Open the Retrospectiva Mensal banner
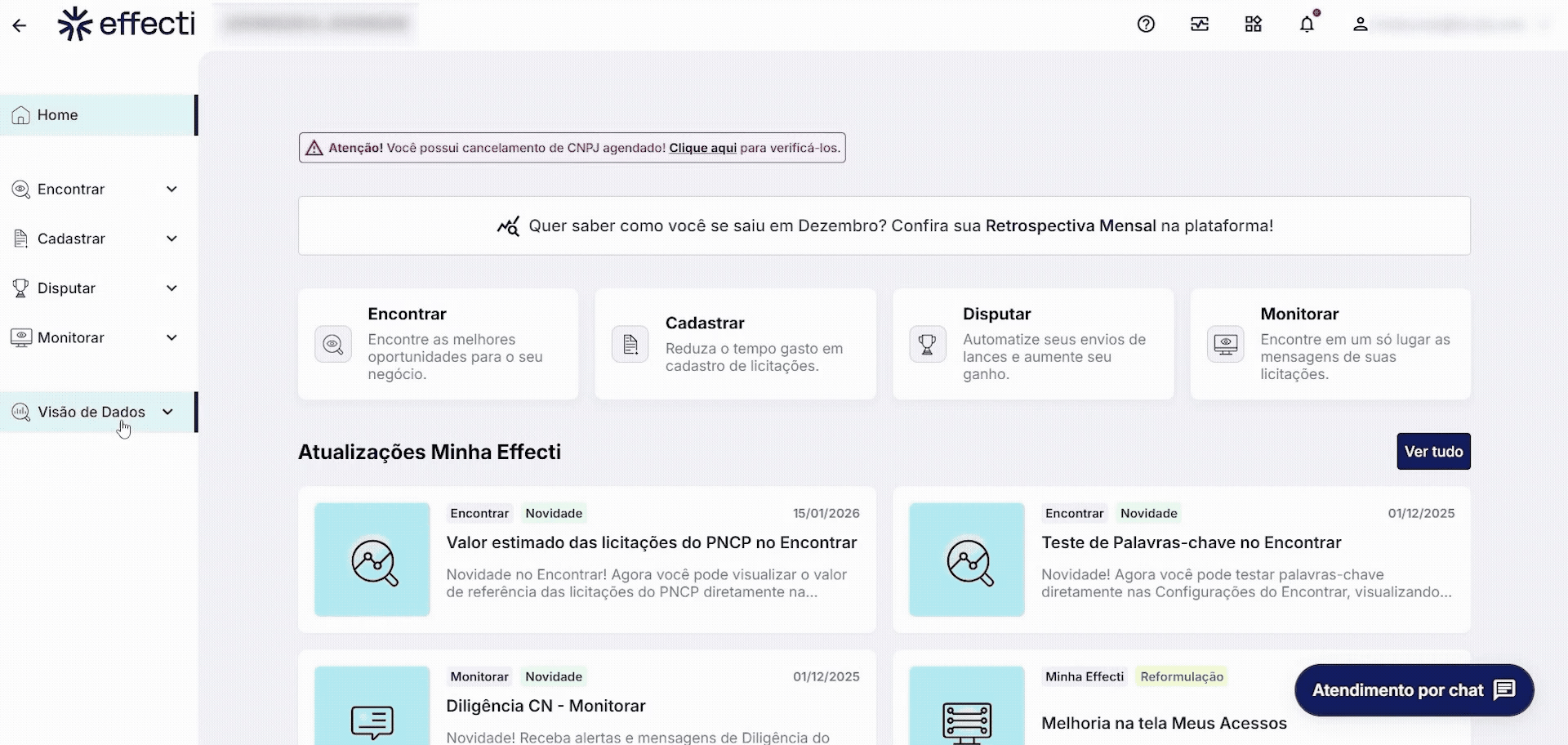The image size is (1568, 745). [884, 226]
